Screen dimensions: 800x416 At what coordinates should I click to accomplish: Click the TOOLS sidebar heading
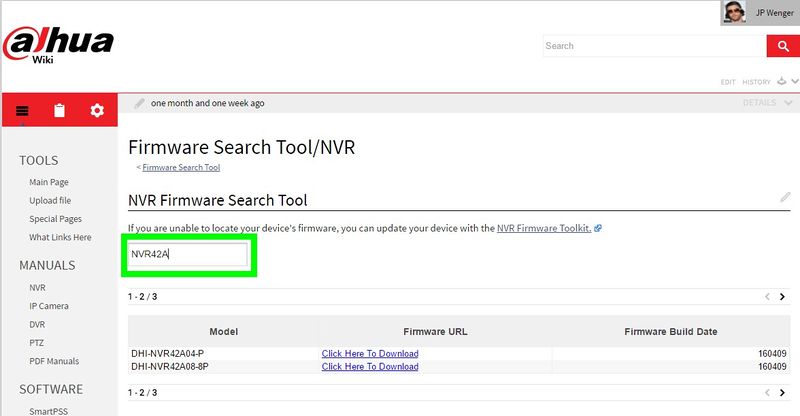click(39, 160)
